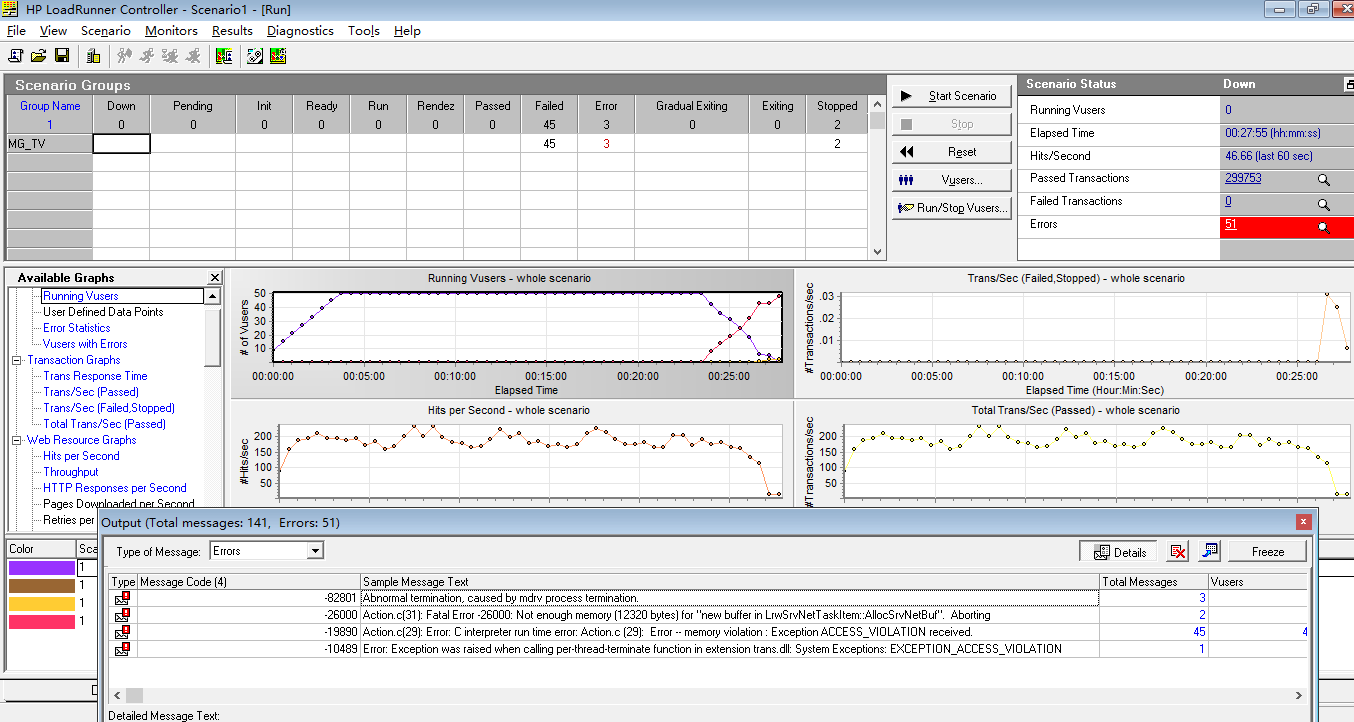Click the Vusers... button
This screenshot has height=722, width=1354.
(x=951, y=180)
